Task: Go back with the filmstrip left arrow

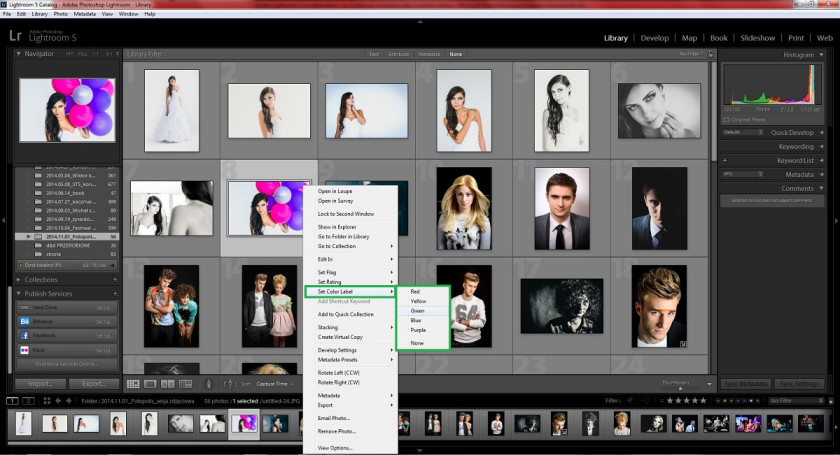Action: click(58, 400)
